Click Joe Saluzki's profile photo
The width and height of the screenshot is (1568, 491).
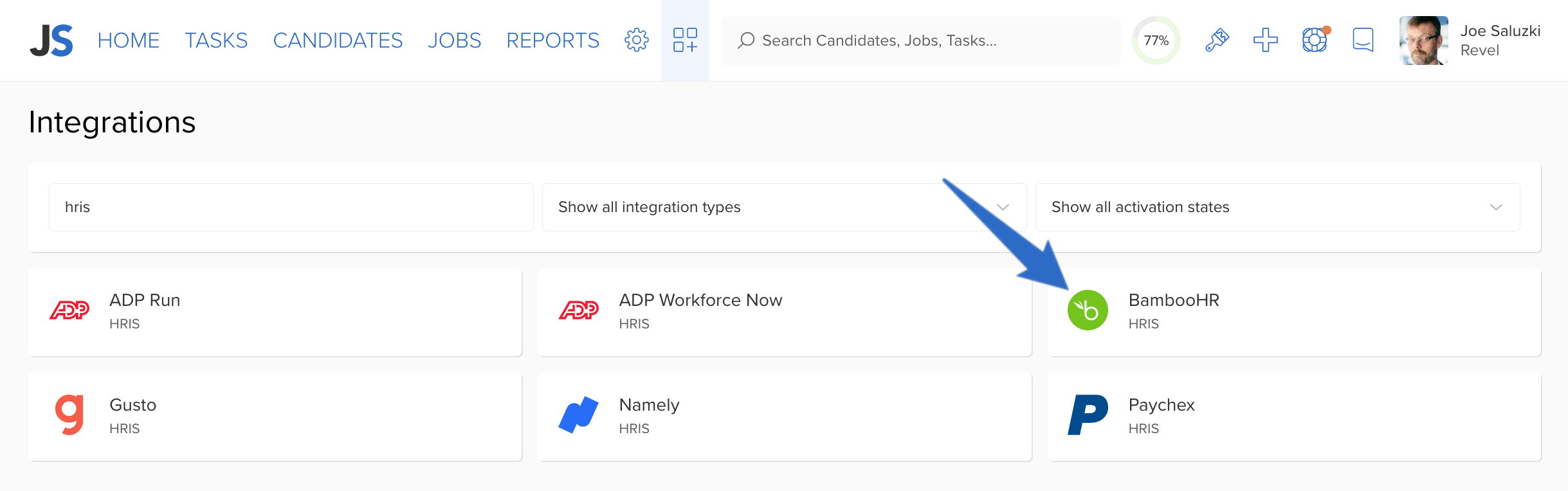click(1424, 40)
